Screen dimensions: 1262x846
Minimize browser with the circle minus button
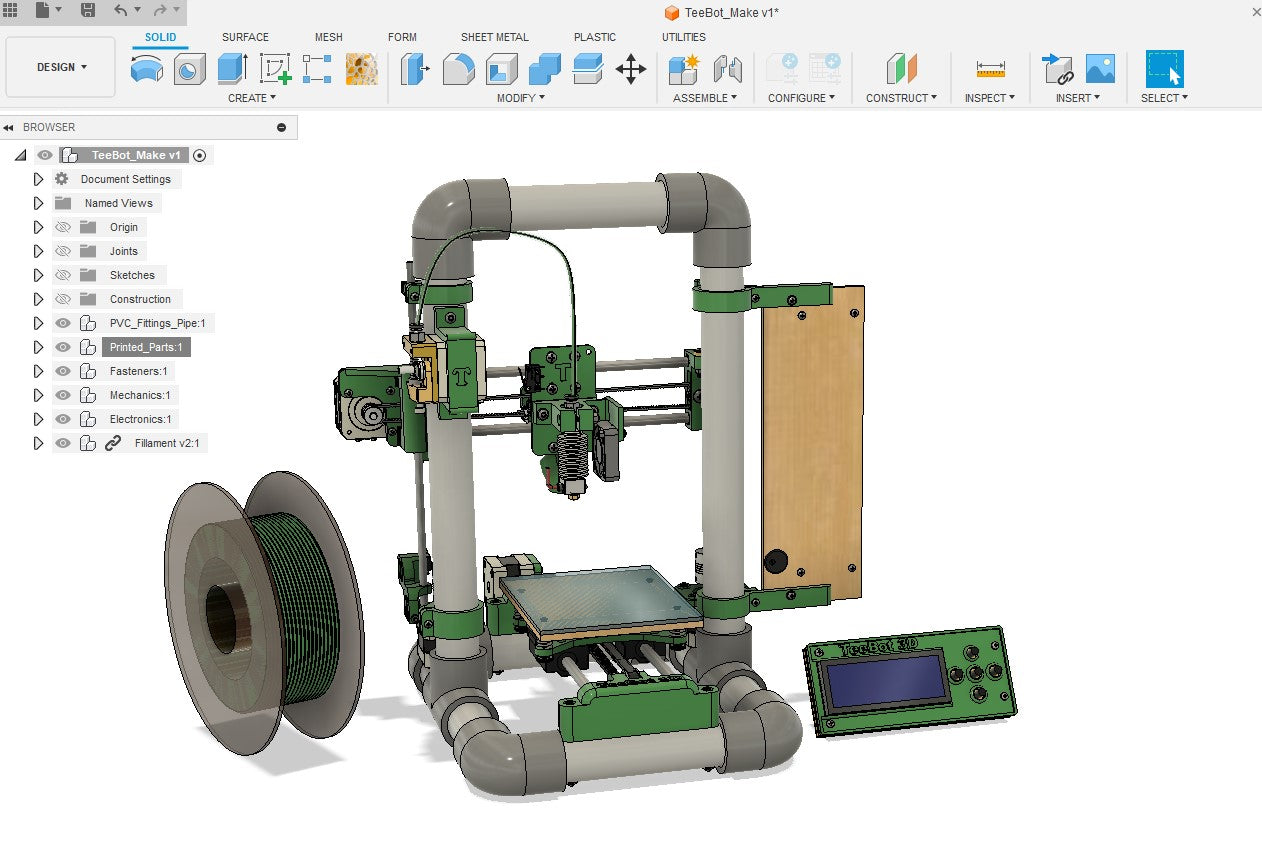click(x=281, y=127)
